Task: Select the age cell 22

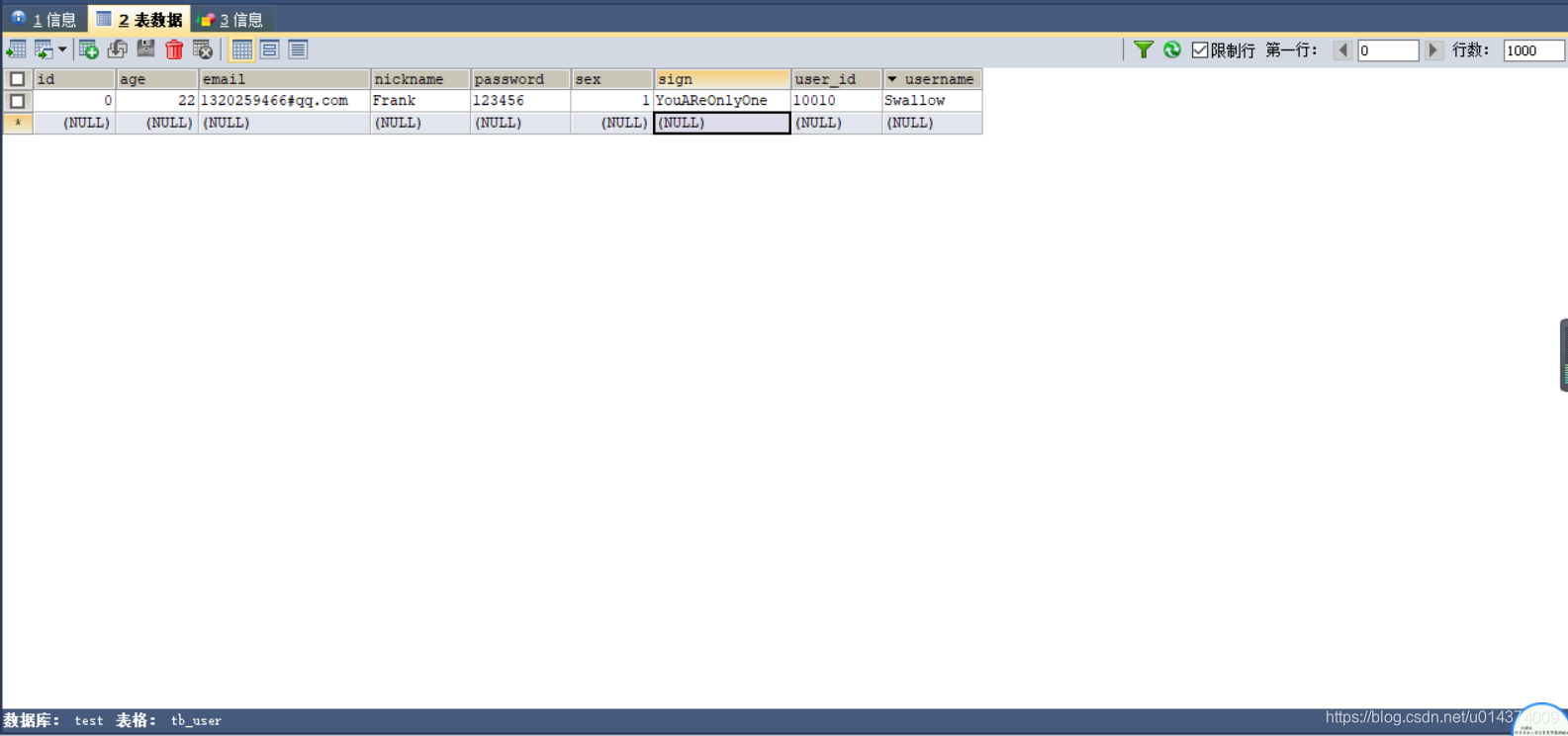Action: click(156, 101)
